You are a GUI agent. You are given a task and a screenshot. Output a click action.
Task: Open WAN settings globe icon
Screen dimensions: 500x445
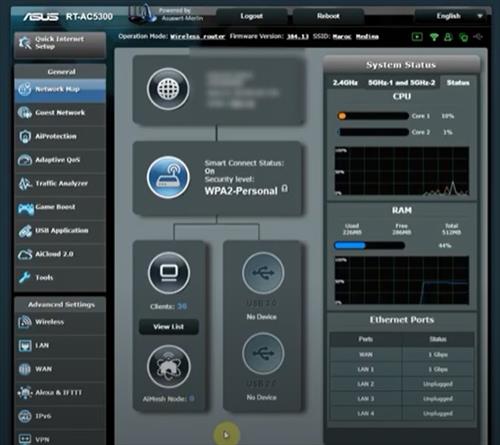tap(25, 369)
